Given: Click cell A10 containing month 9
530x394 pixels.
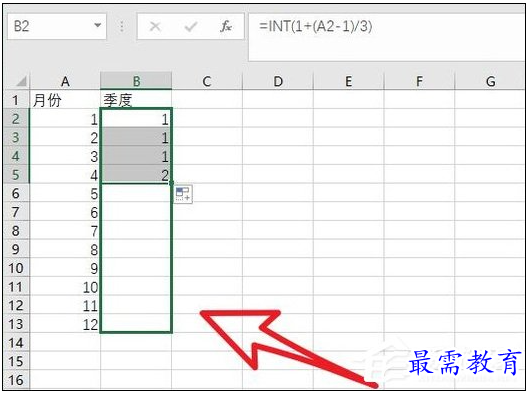Looking at the screenshot, I should coord(65,268).
